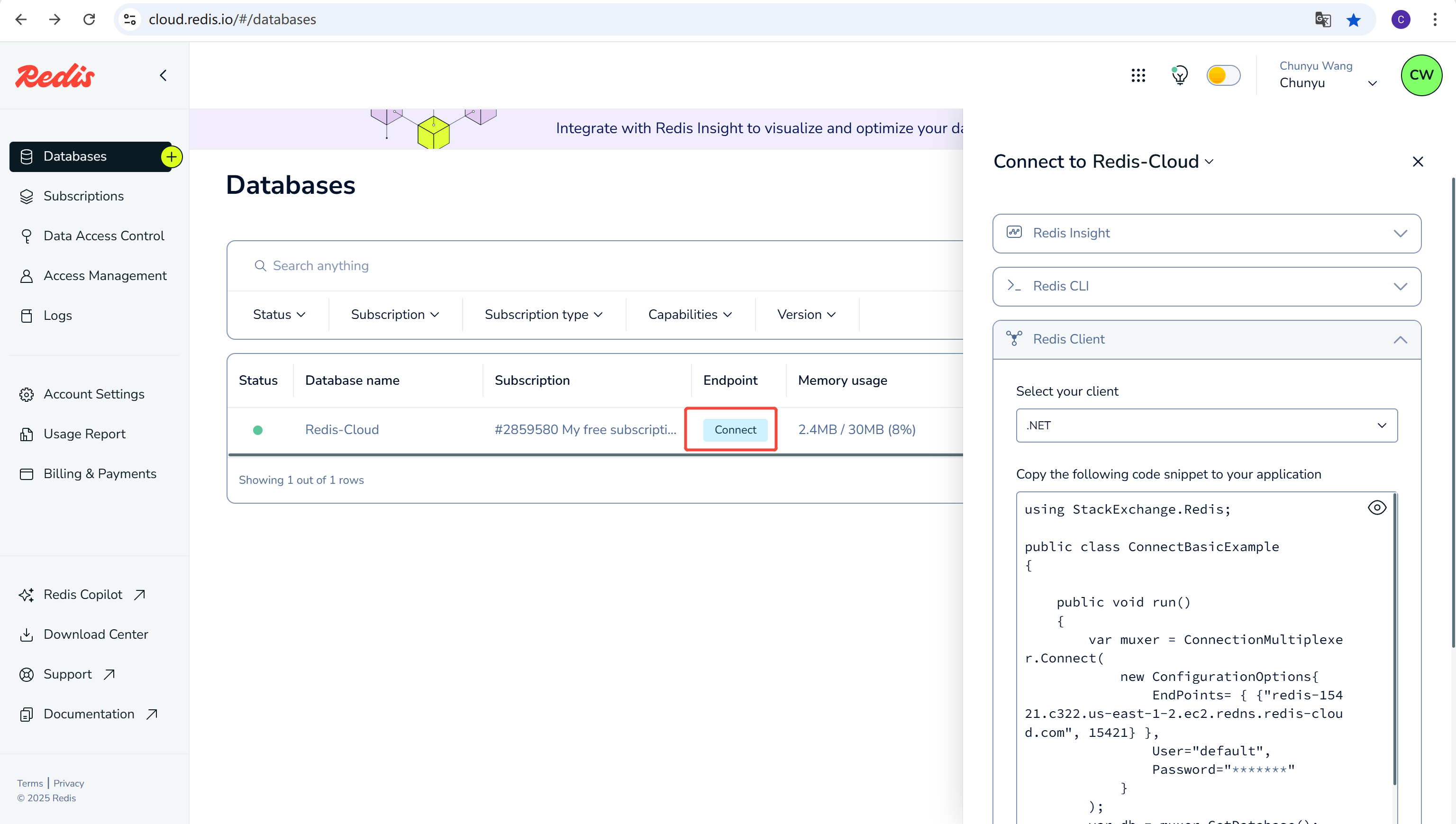Reload the page in the browser
The image size is (1456, 824).
pyautogui.click(x=89, y=20)
